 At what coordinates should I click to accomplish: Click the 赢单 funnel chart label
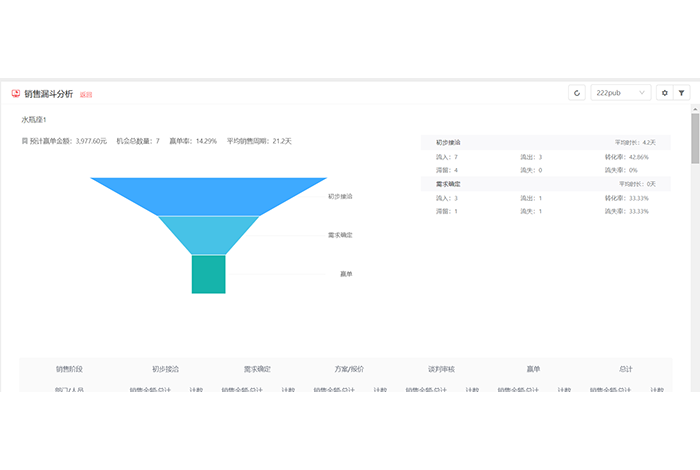pyautogui.click(x=346, y=274)
